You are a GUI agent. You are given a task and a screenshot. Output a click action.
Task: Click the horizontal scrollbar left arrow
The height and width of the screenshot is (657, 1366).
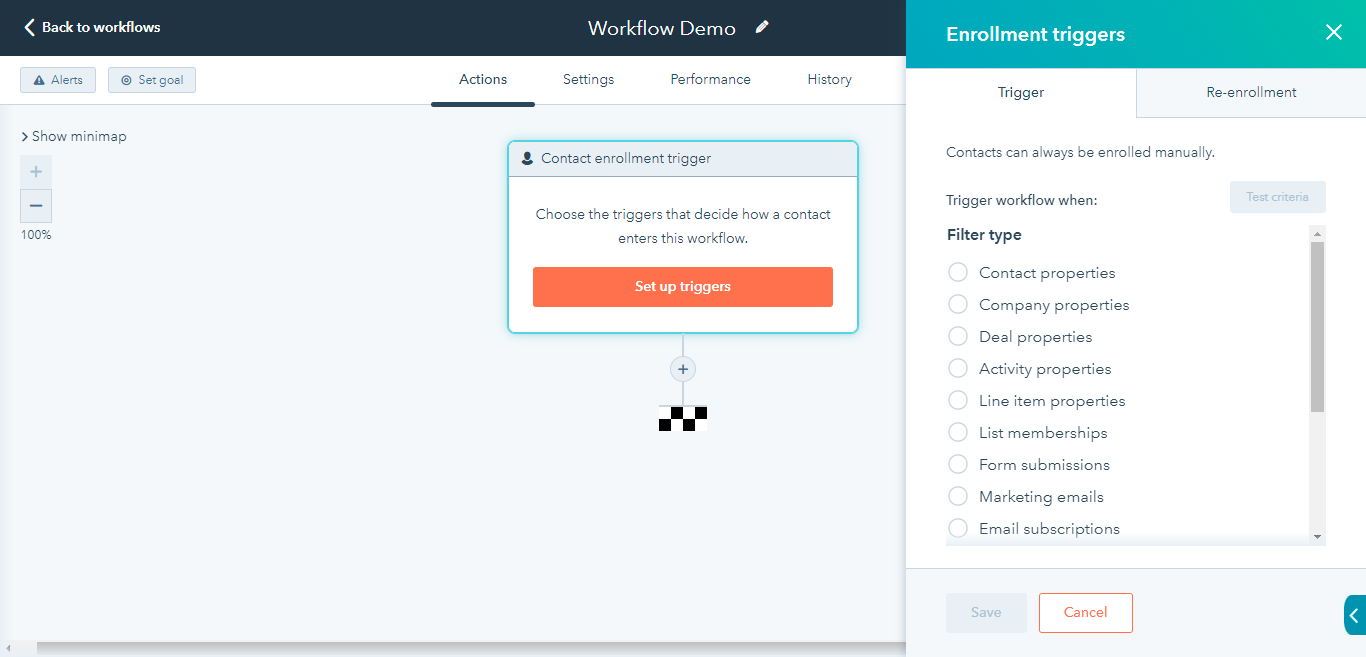6,650
